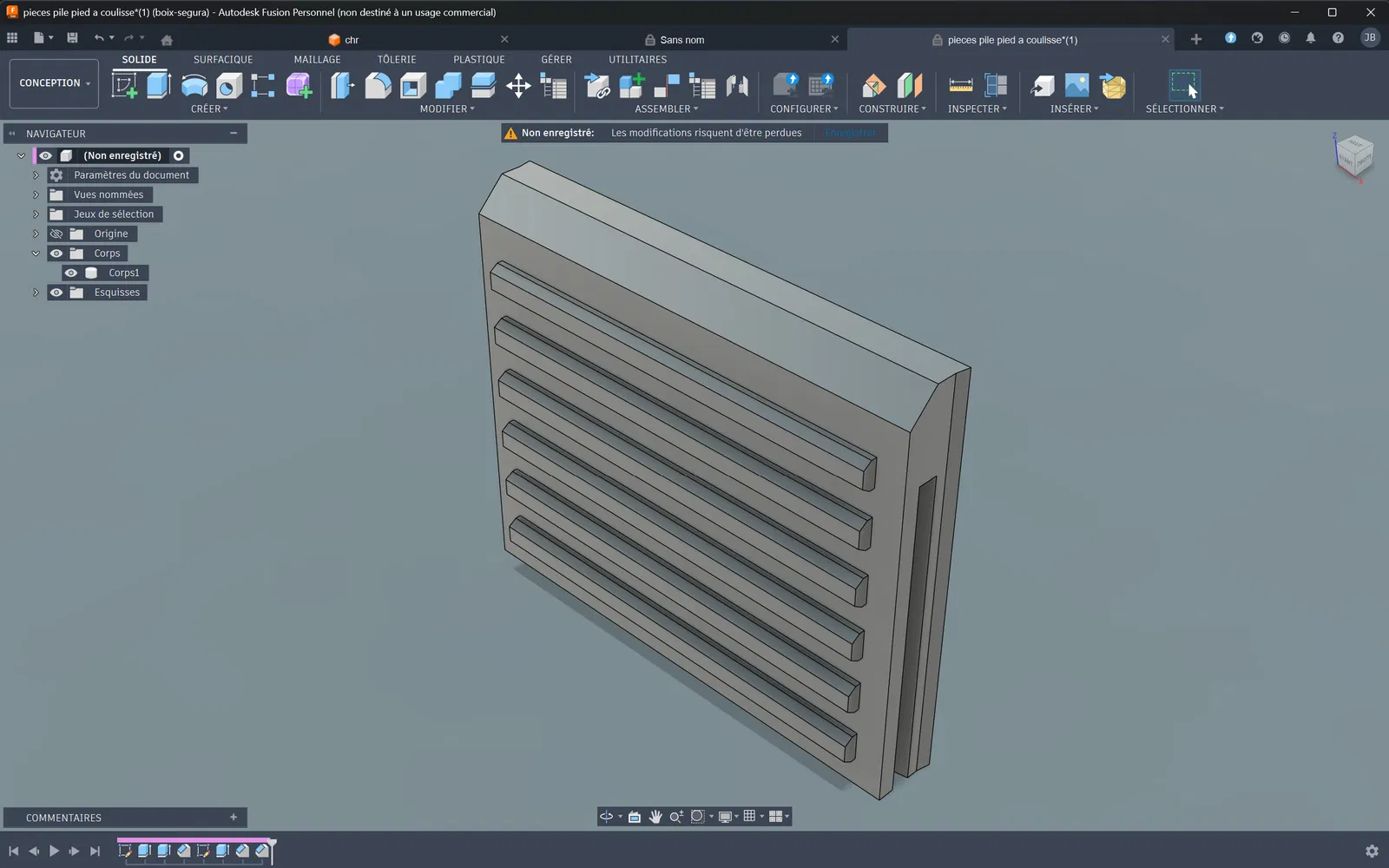Toggle visibility of Esquisses folder
The height and width of the screenshot is (868, 1389).
point(56,293)
